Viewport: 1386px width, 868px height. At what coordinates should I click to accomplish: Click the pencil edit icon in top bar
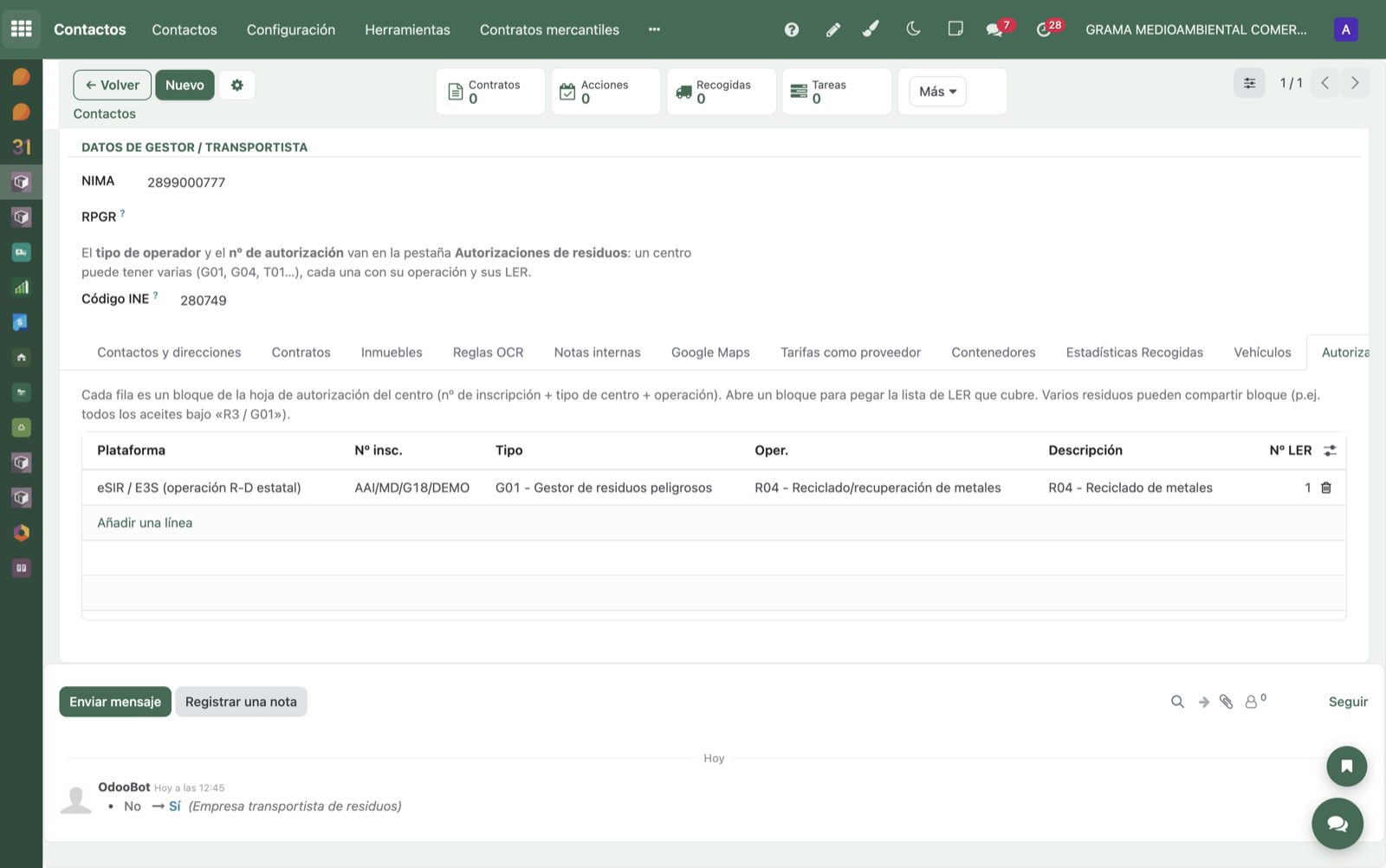click(832, 29)
